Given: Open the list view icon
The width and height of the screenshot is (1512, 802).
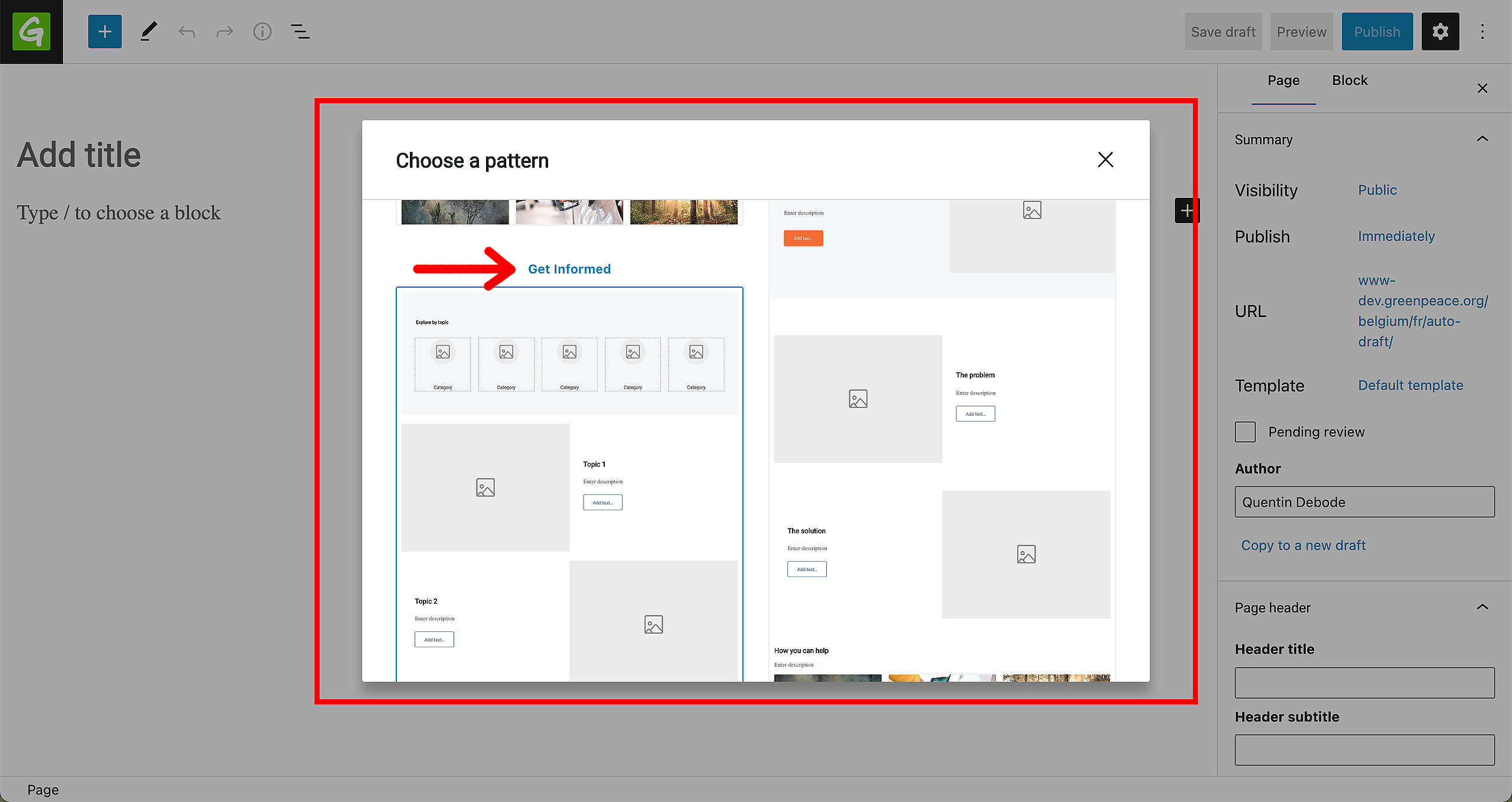Looking at the screenshot, I should (x=300, y=31).
